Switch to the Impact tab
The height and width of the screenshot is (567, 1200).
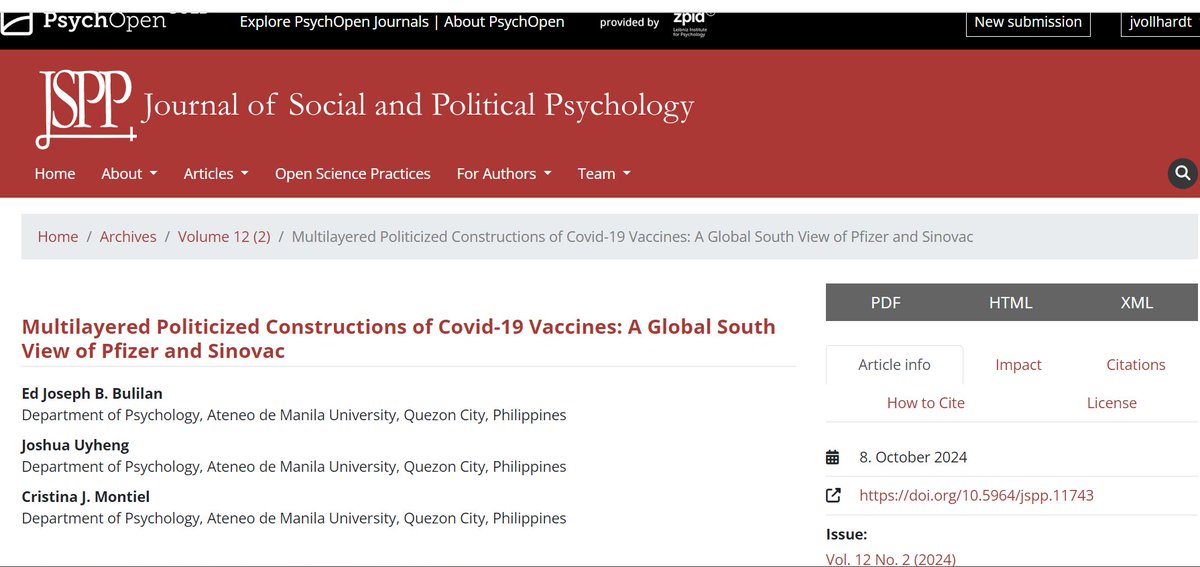pos(1018,365)
